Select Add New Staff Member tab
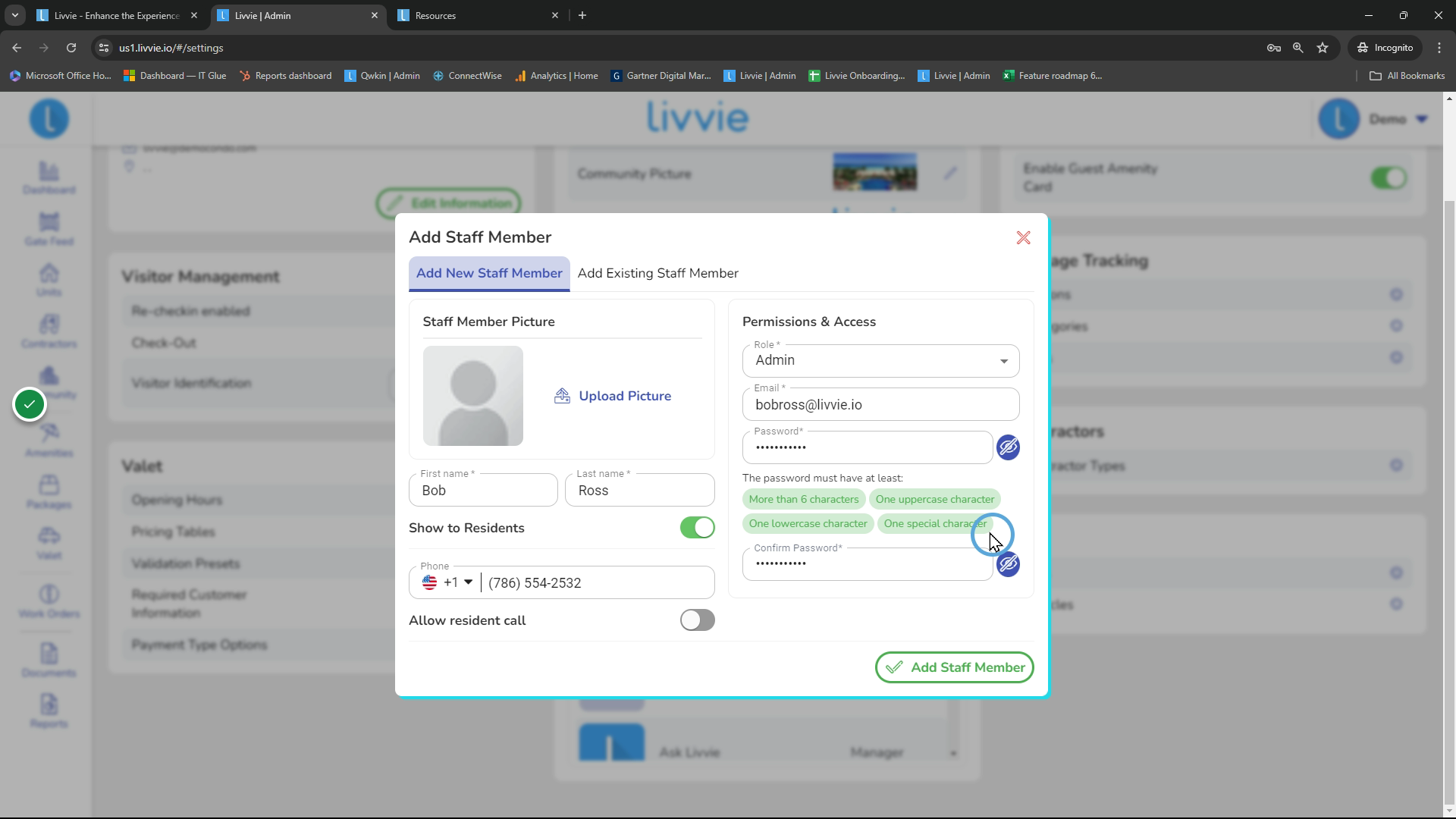Viewport: 1456px width, 819px height. tap(489, 273)
